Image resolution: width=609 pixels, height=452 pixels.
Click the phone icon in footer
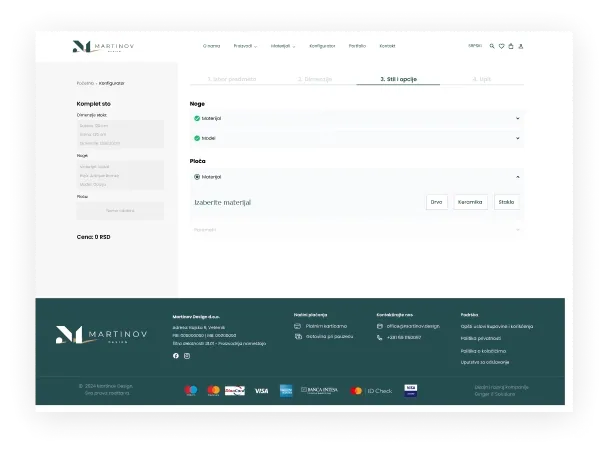point(379,337)
